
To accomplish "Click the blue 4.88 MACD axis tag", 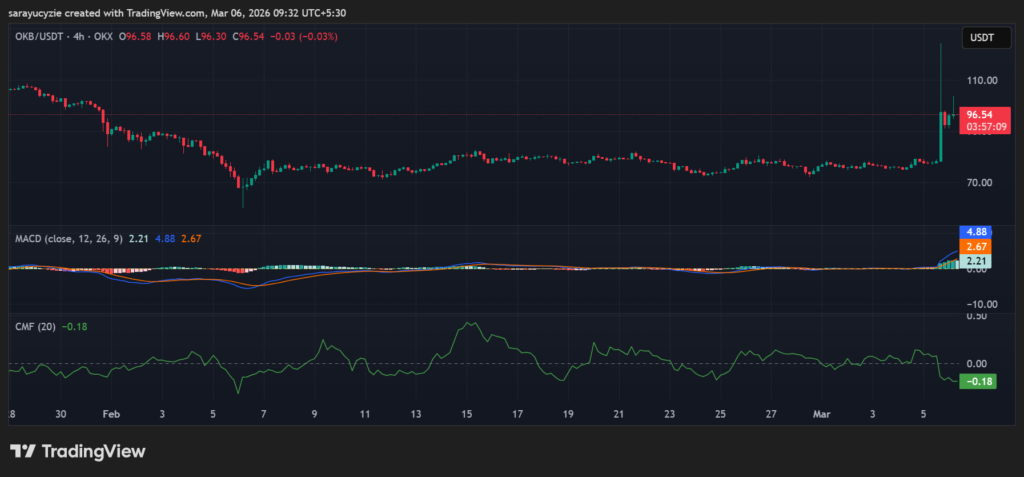I will pyautogui.click(x=975, y=231).
